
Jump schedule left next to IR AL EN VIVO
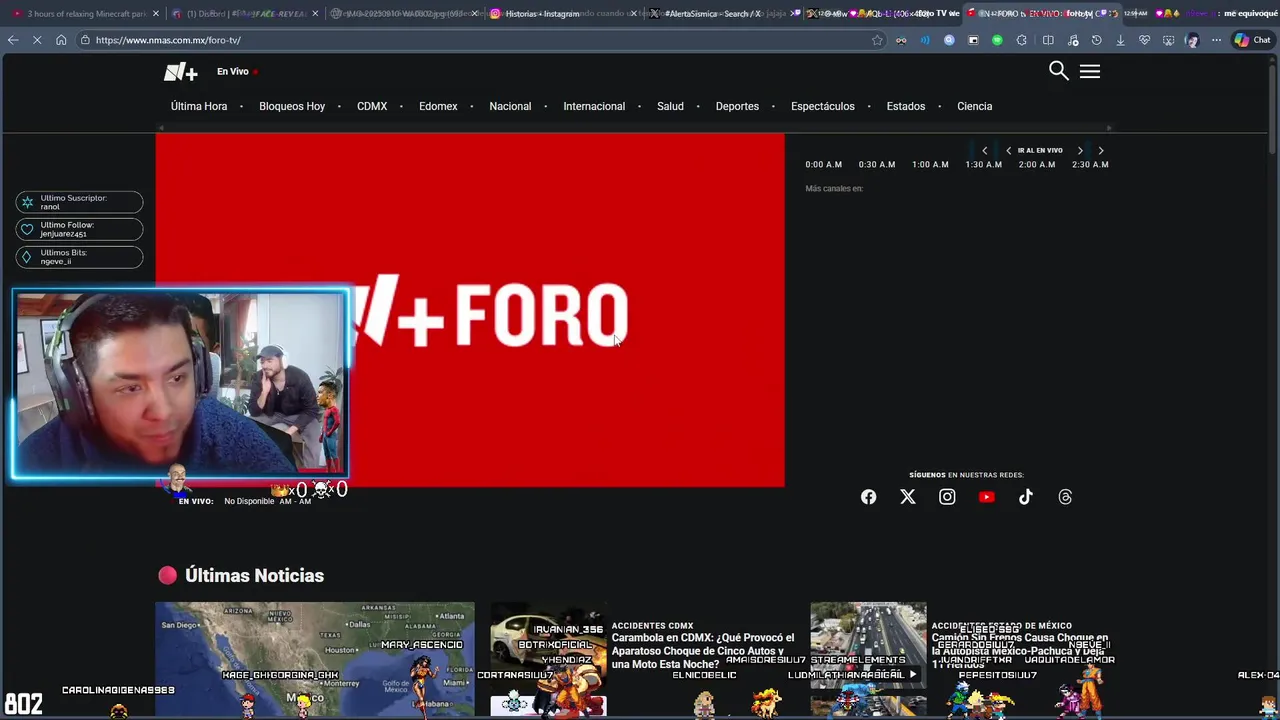pos(1008,150)
